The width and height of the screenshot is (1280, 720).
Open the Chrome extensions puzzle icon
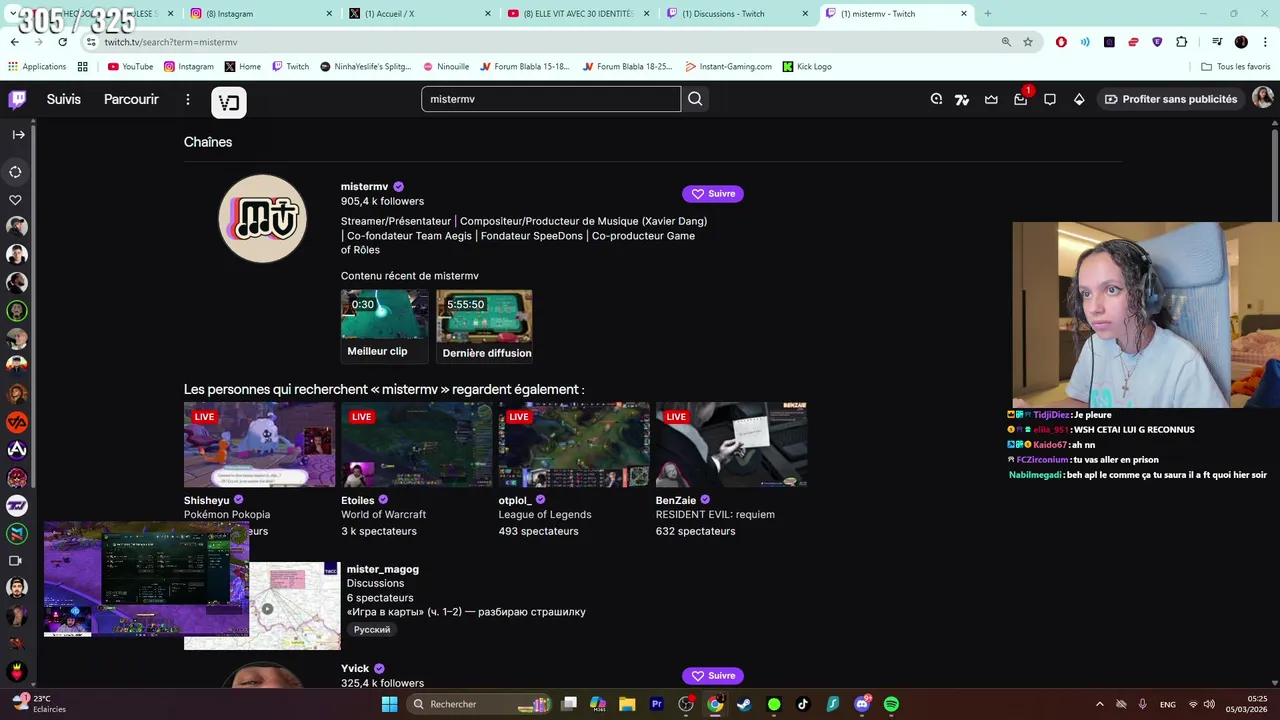1182,42
